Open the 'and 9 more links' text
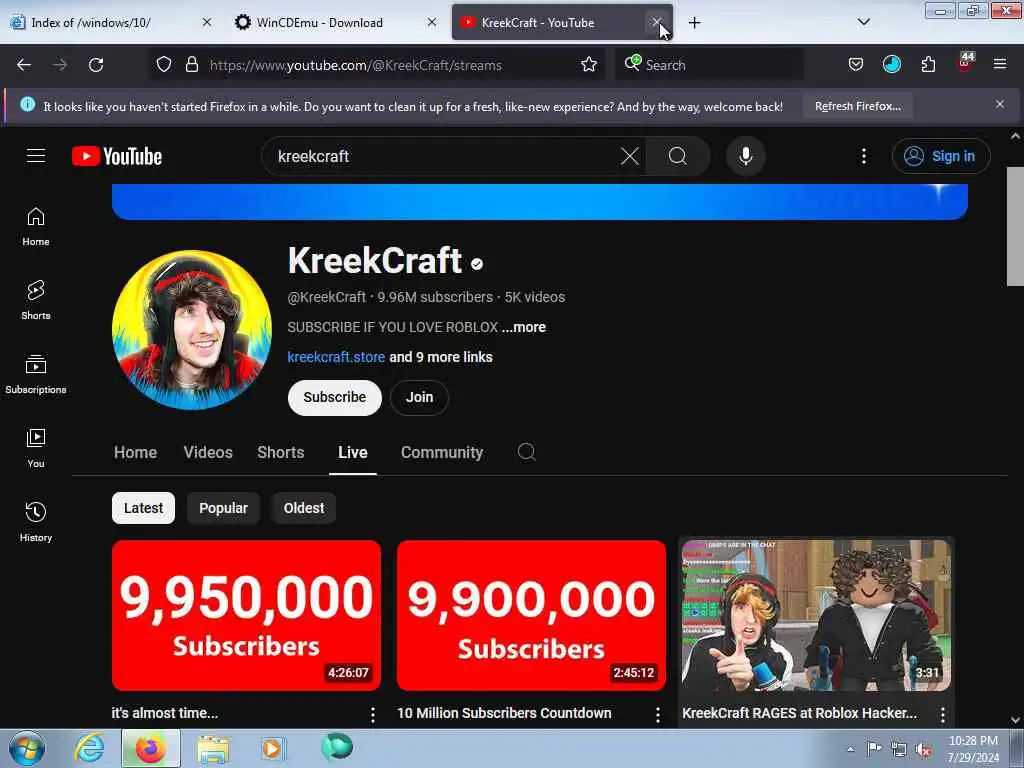This screenshot has width=1024, height=768. click(441, 357)
